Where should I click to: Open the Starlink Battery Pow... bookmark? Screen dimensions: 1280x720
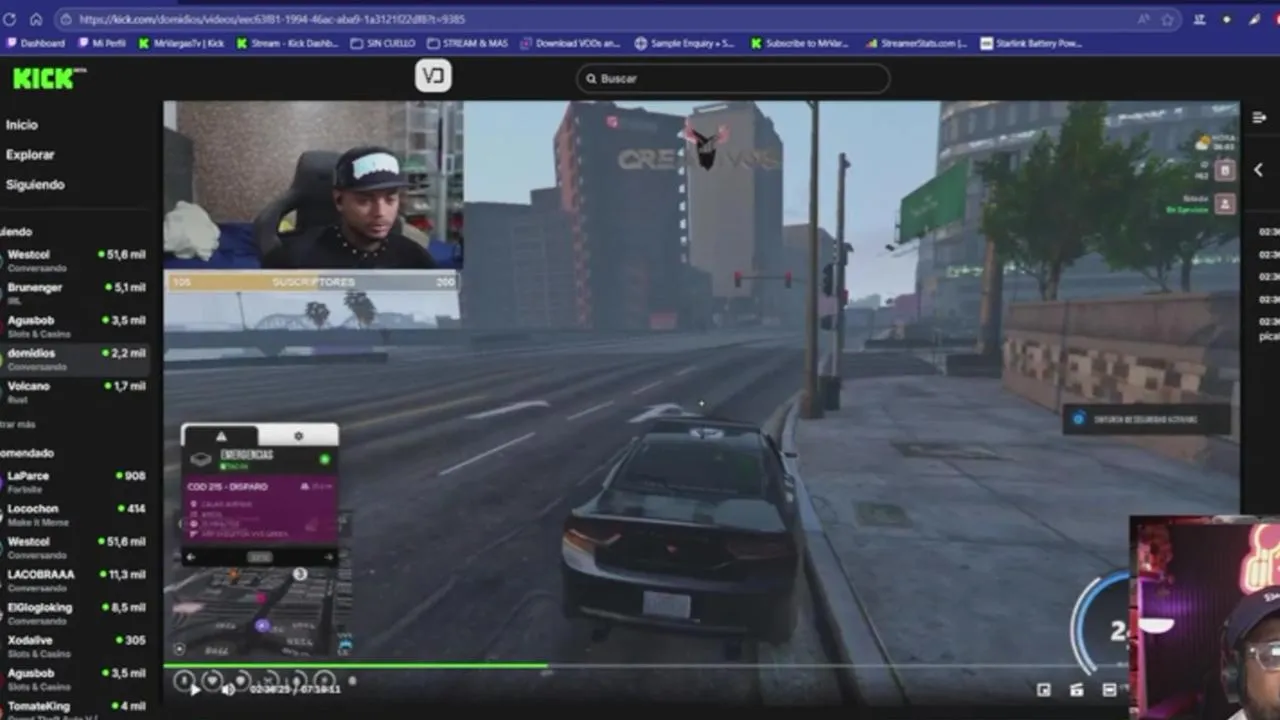[1032, 44]
